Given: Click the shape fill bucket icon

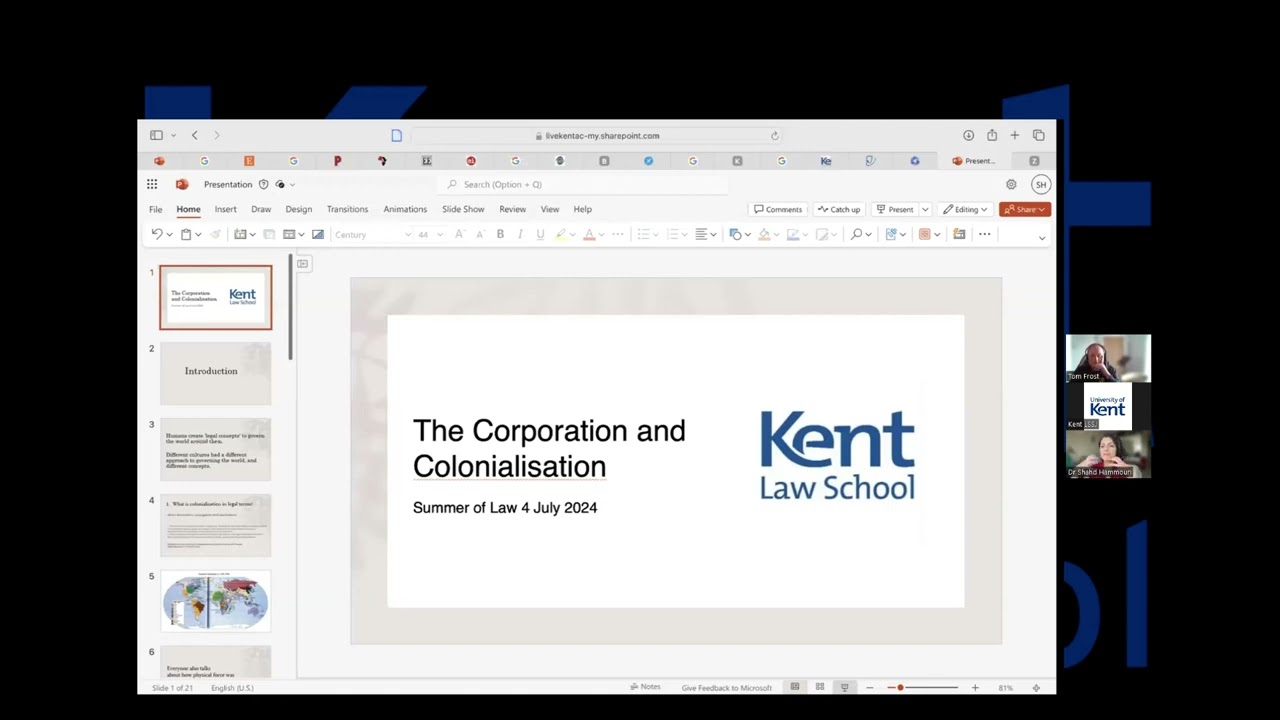Looking at the screenshot, I should [x=764, y=234].
